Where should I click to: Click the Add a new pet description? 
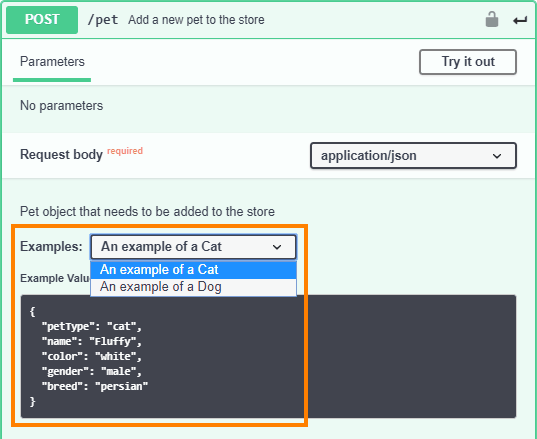click(x=196, y=20)
